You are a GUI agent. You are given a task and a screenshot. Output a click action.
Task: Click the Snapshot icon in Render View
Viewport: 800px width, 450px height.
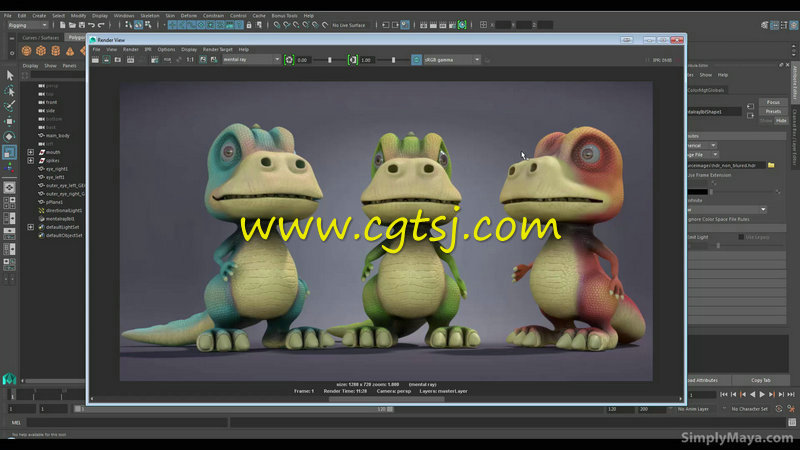pyautogui.click(x=118, y=60)
